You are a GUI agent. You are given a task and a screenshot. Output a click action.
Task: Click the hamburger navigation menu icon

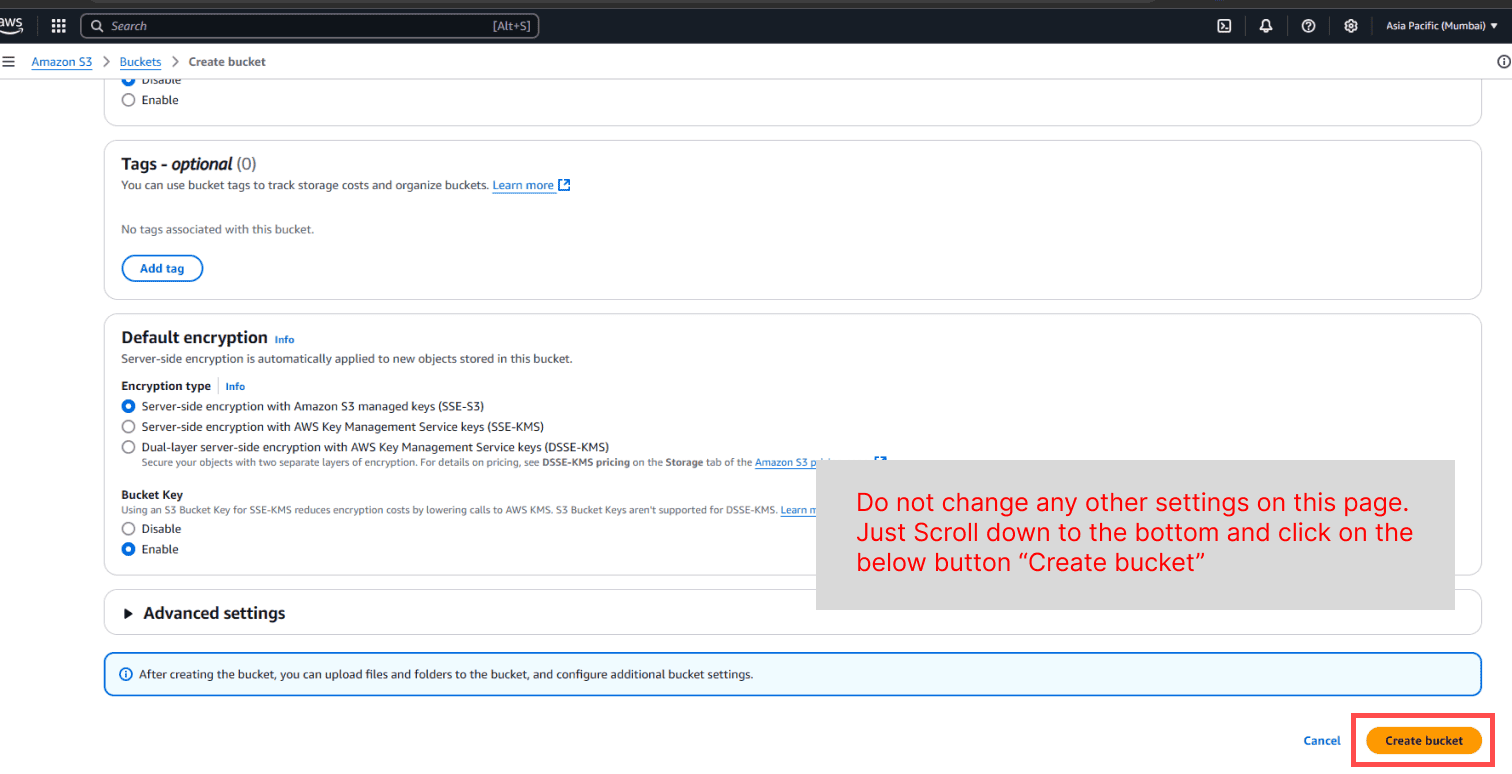point(9,61)
